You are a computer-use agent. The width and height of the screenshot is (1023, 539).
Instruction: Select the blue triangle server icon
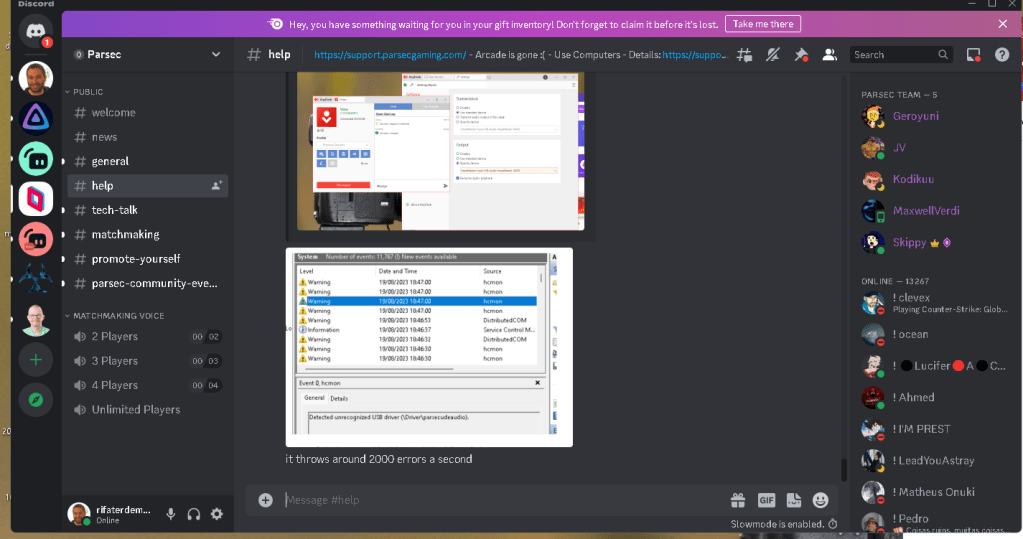click(35, 118)
